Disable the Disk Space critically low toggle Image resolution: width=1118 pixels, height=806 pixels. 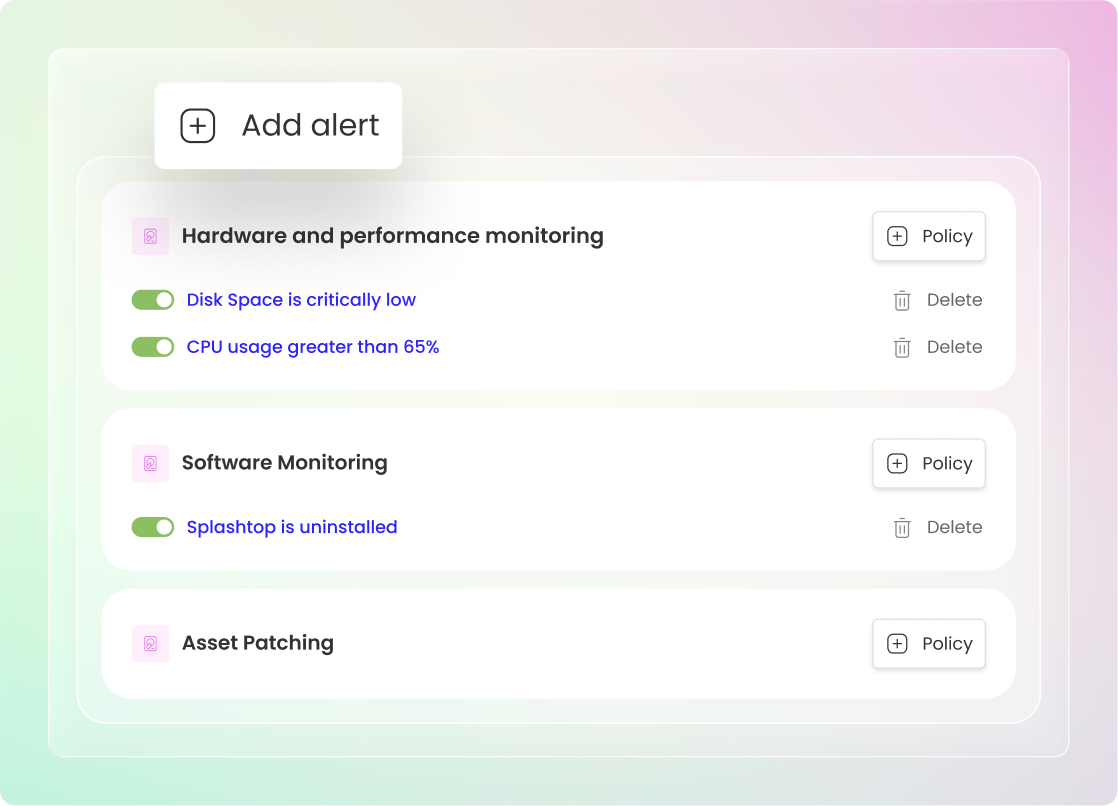click(153, 300)
